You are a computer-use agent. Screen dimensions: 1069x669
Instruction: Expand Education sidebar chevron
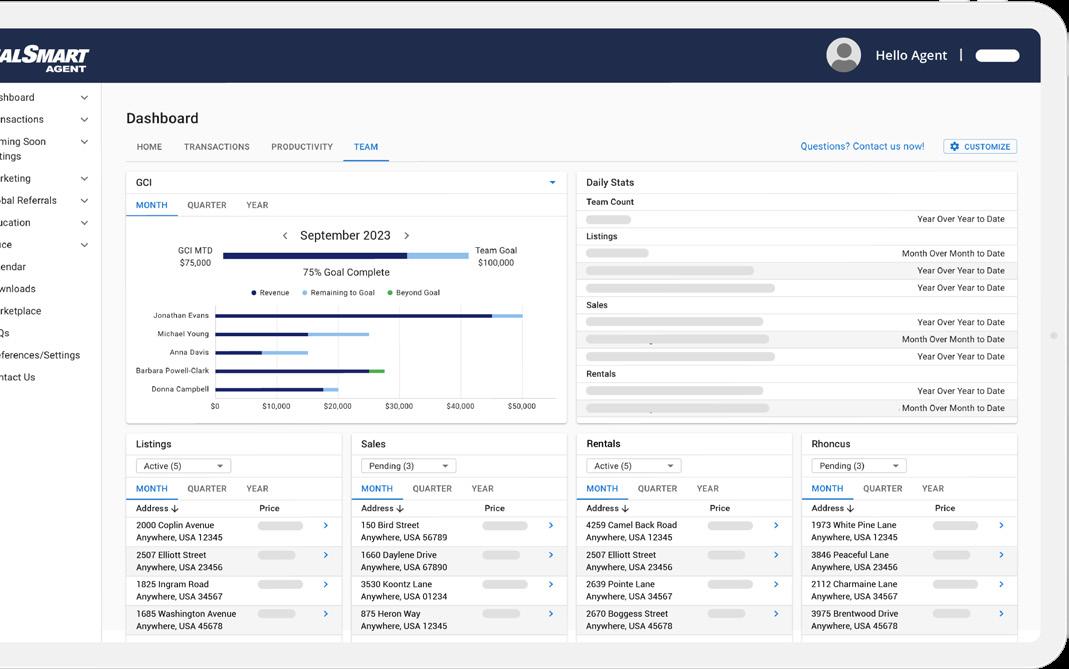click(85, 223)
